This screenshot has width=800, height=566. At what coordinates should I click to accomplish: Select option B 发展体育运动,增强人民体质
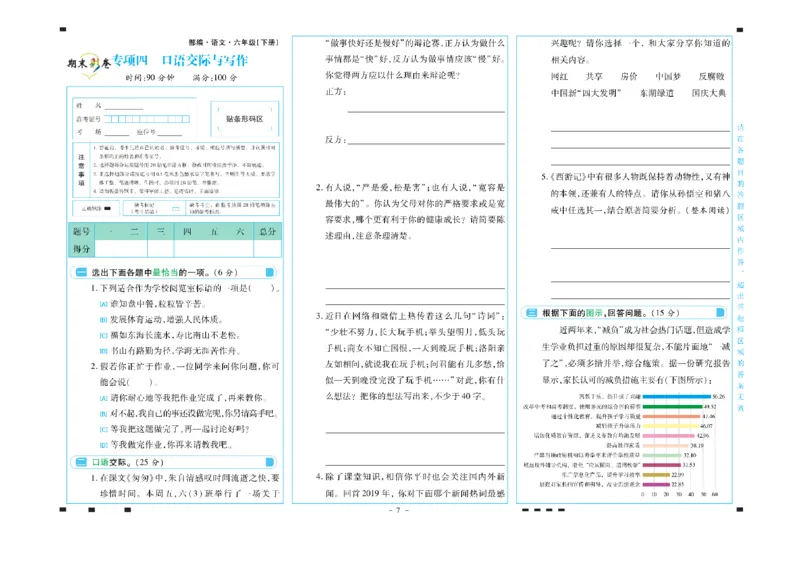click(161, 319)
